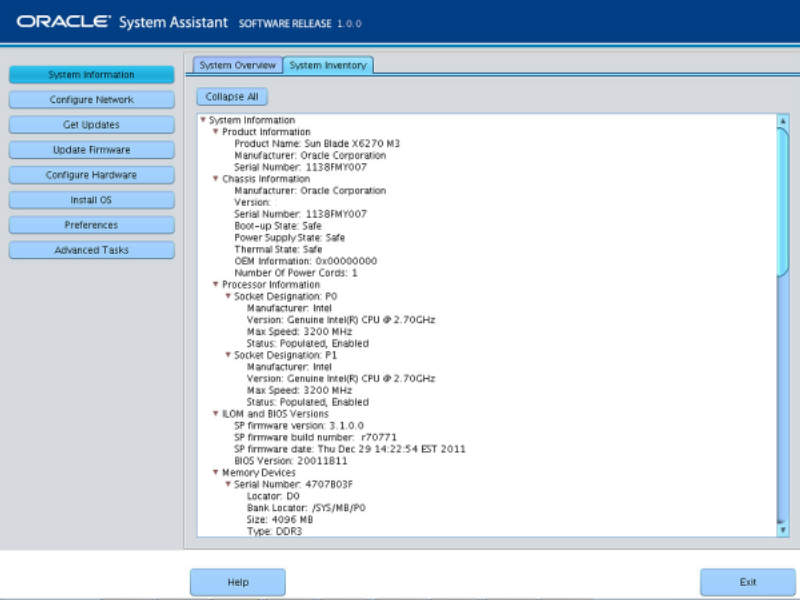The width and height of the screenshot is (800, 600).
Task: Click the Collapse All button
Action: 232,96
